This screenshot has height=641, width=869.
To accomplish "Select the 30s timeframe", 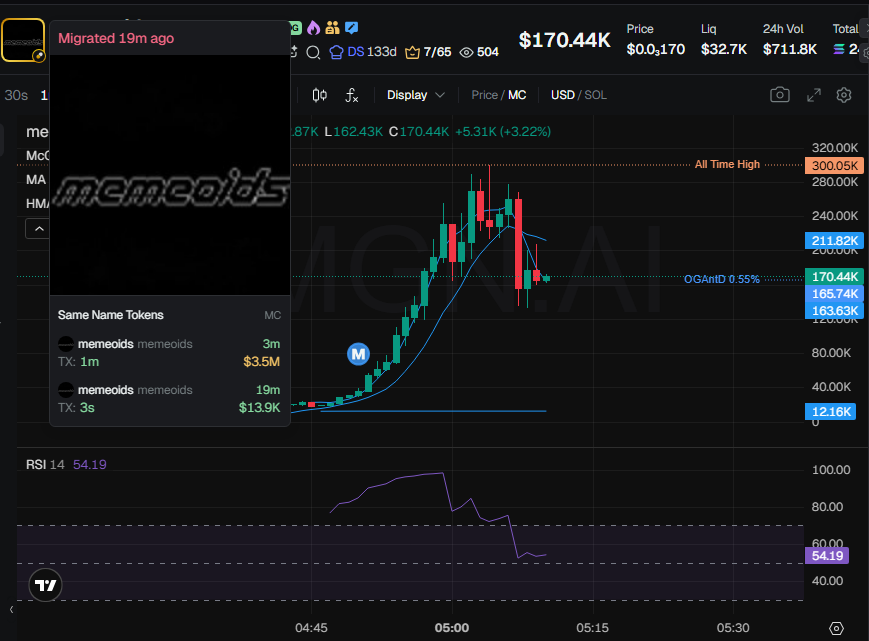I will (16, 95).
